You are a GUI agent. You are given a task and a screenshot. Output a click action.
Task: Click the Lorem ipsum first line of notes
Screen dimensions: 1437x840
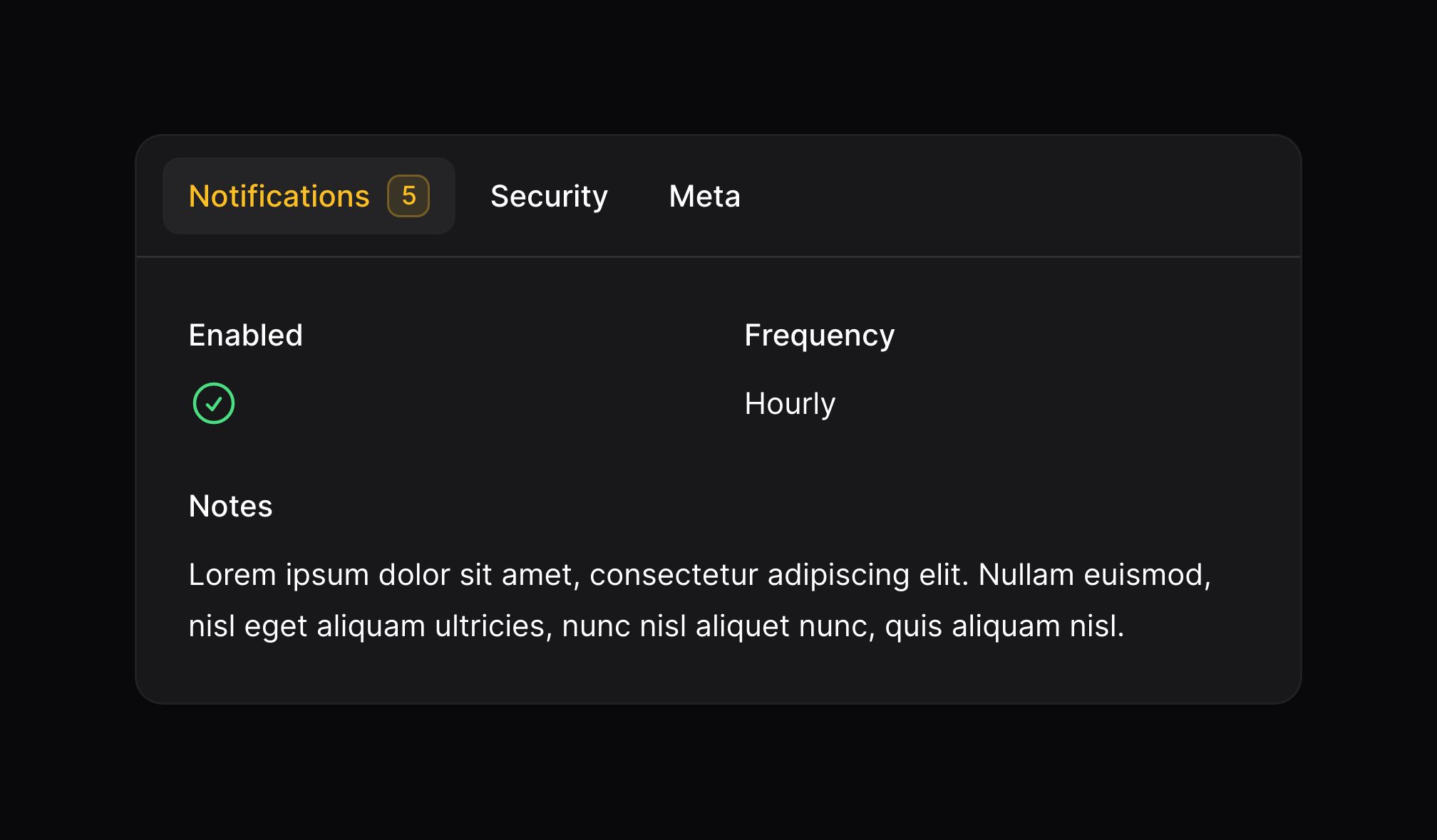click(700, 575)
